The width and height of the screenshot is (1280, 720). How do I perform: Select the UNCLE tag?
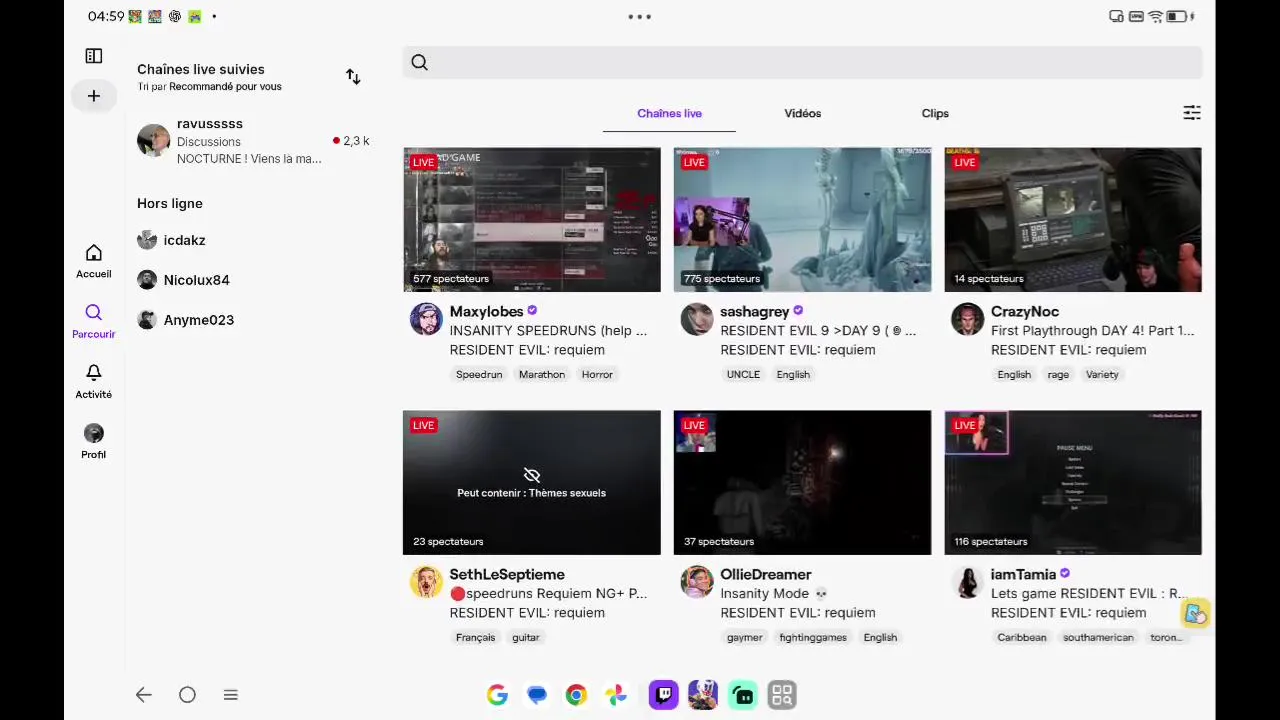(x=743, y=375)
